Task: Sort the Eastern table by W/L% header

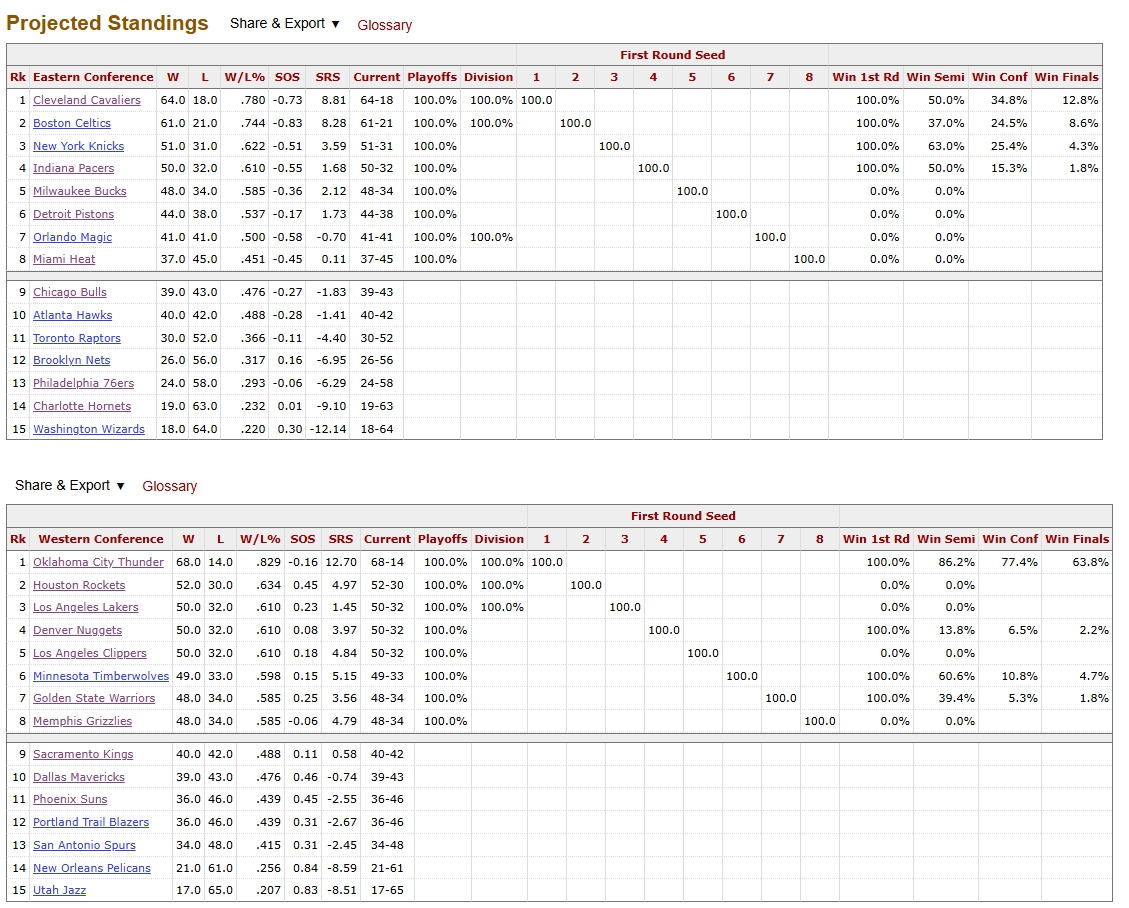Action: click(x=245, y=77)
